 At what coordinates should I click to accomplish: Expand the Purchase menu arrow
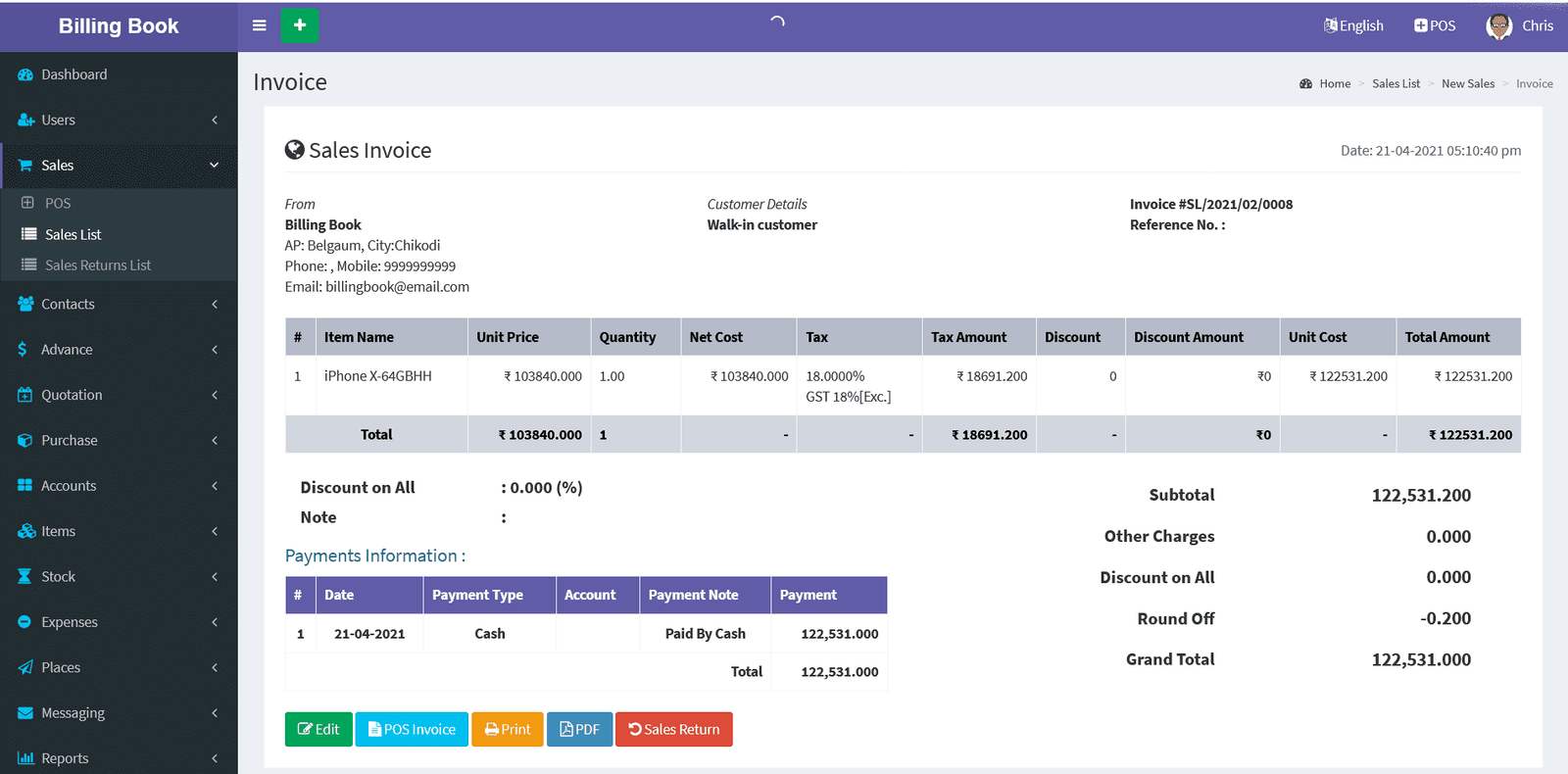[215, 441]
